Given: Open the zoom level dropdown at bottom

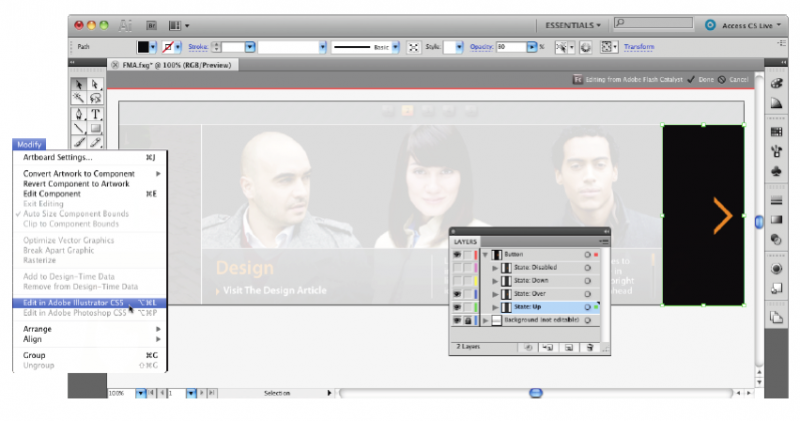Looking at the screenshot, I should 140,393.
